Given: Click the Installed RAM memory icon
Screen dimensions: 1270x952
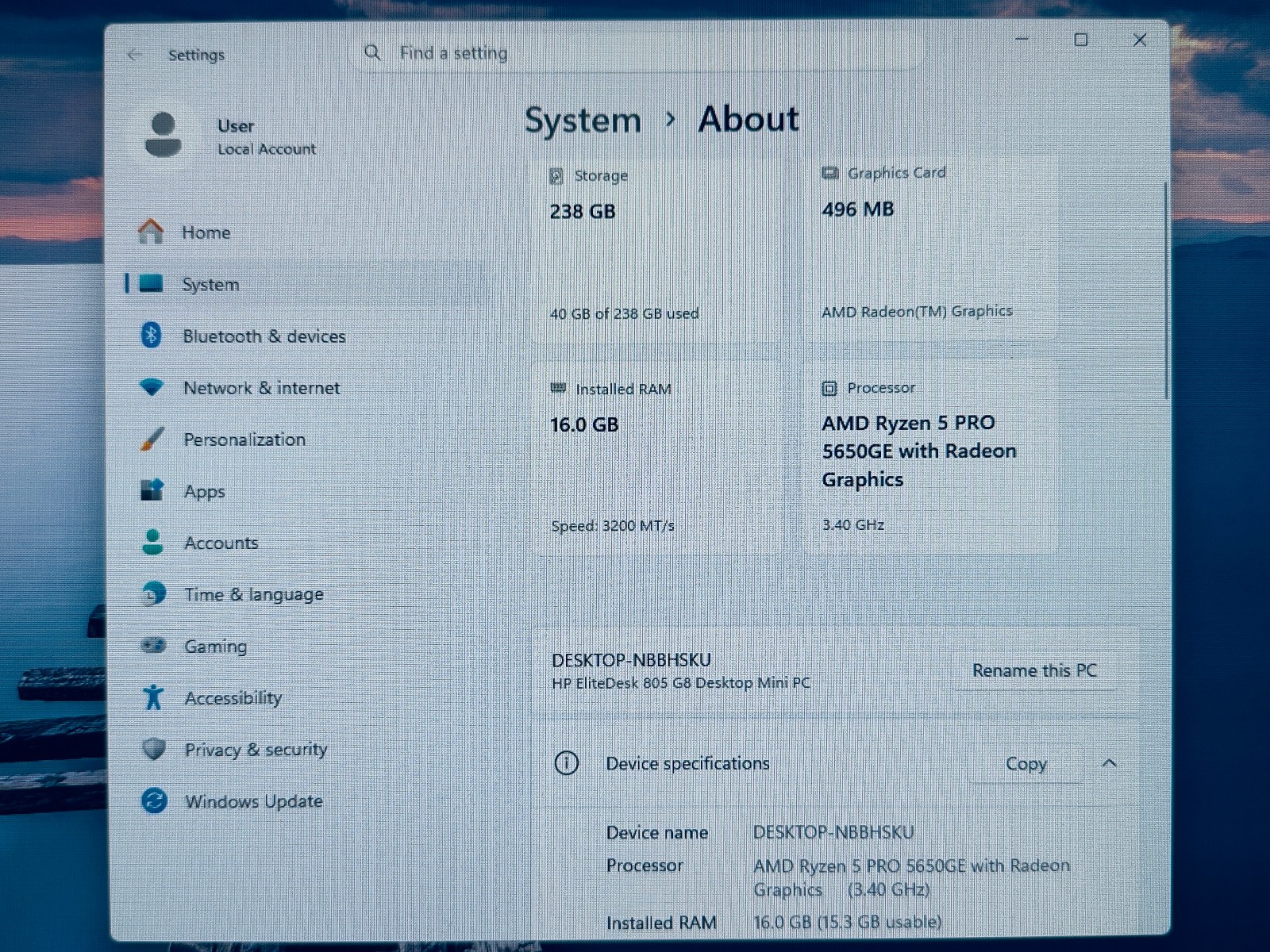Looking at the screenshot, I should tap(558, 389).
